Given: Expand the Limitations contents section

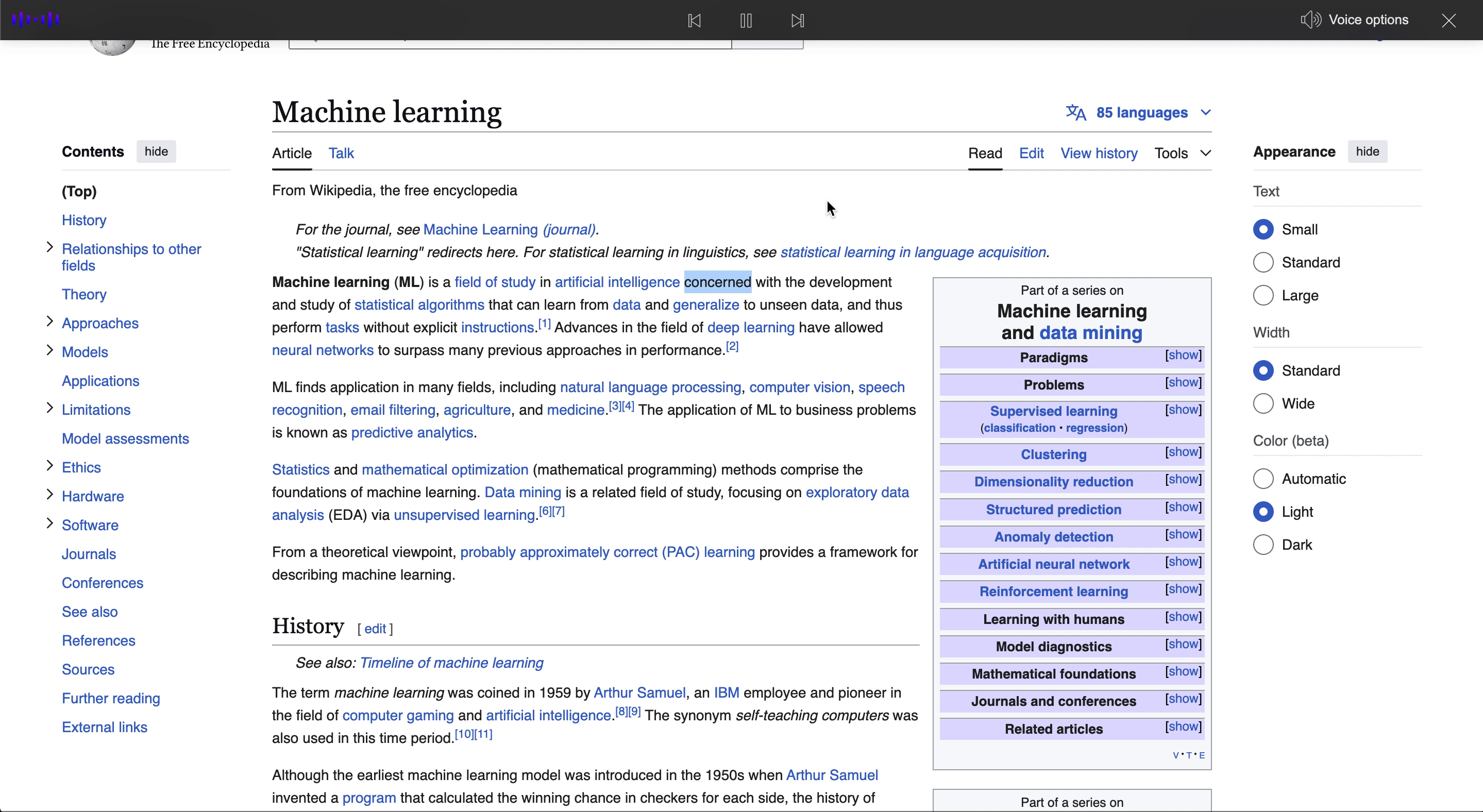Looking at the screenshot, I should 49,408.
